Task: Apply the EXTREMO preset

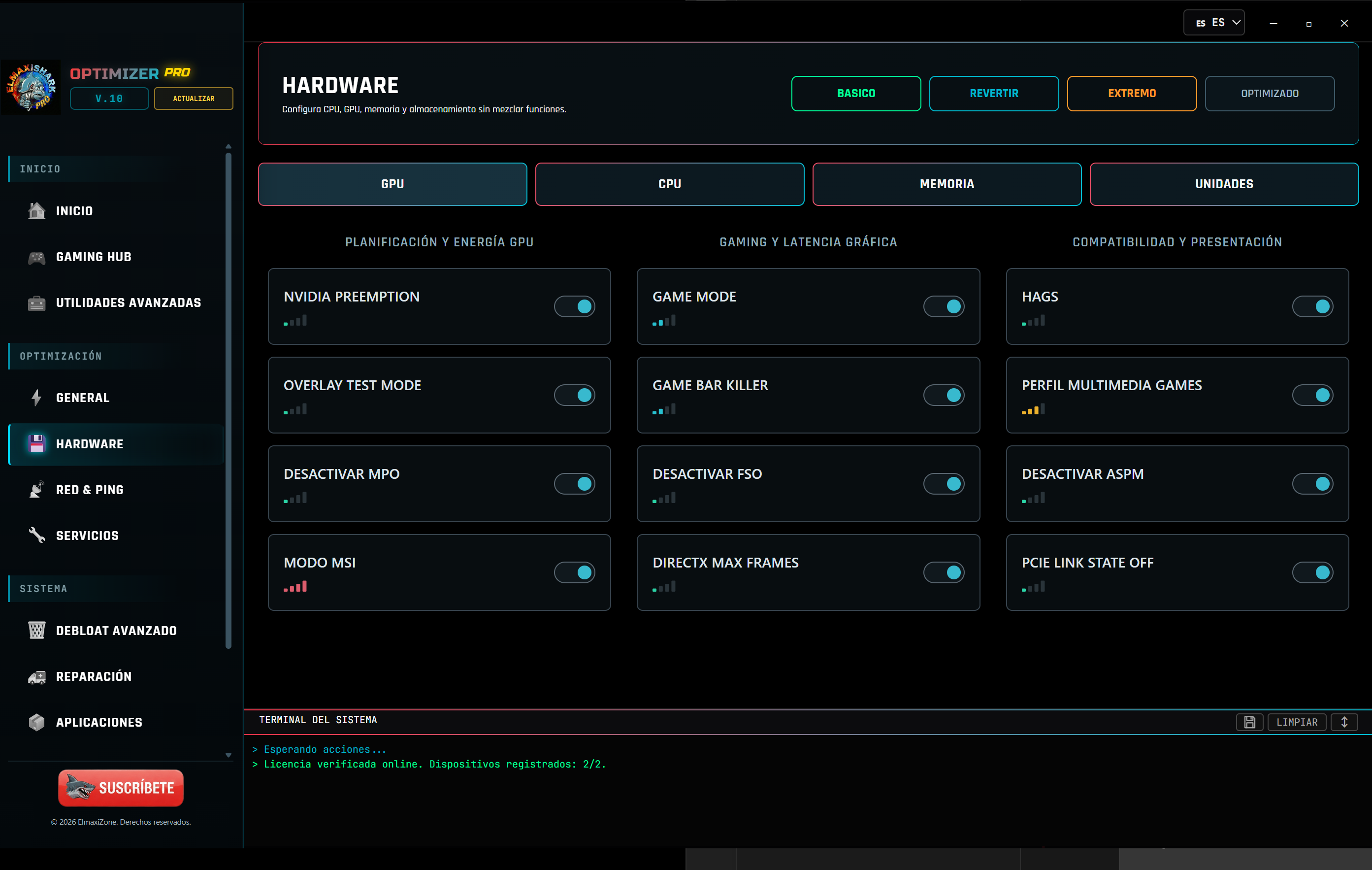Action: pyautogui.click(x=1132, y=94)
